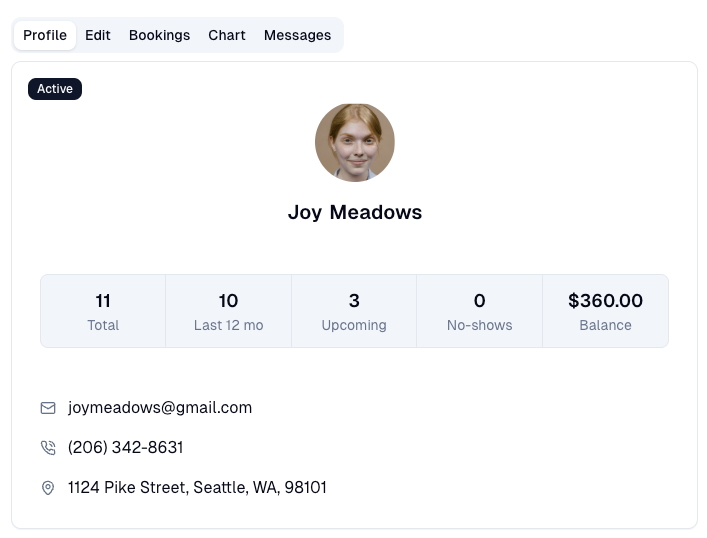This screenshot has width=707, height=538.
Task: Open the Messages tab
Action: [297, 35]
